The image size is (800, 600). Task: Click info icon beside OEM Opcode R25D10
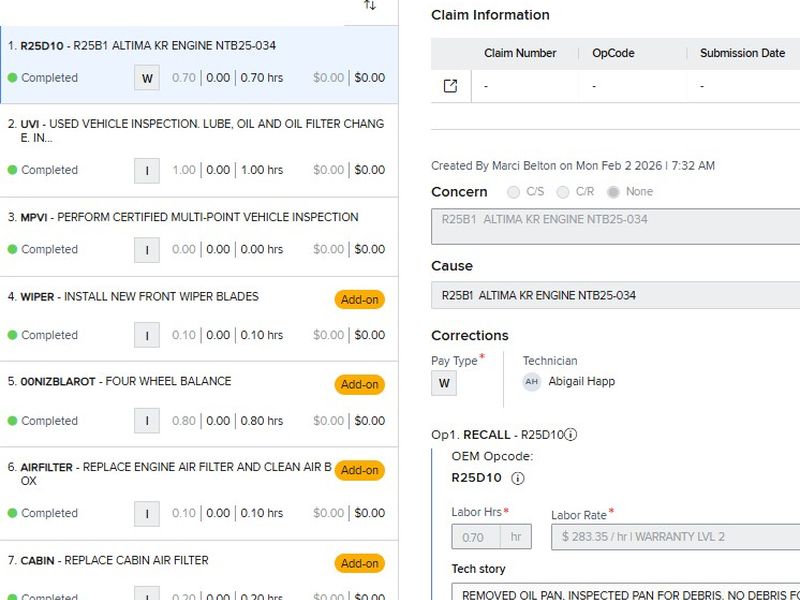[x=518, y=478]
